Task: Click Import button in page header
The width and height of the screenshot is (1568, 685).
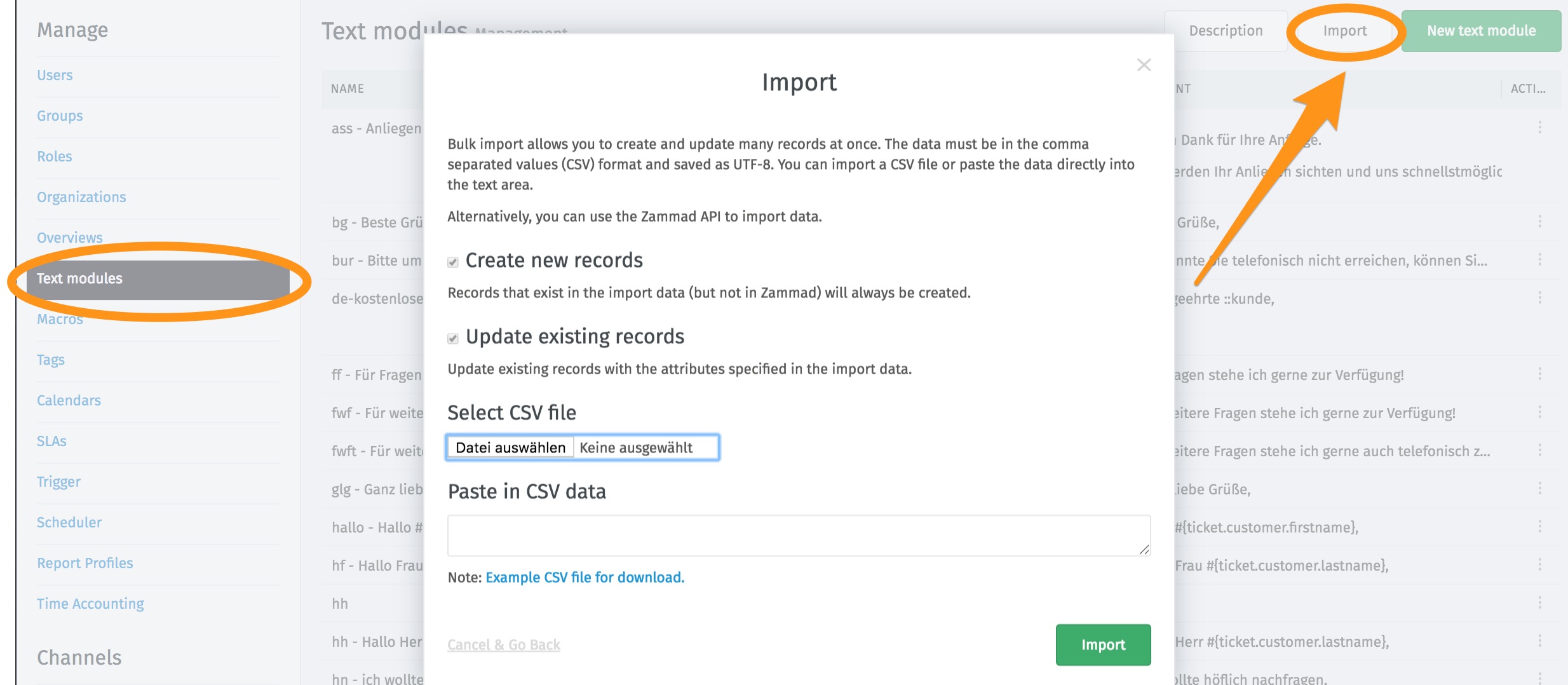Action: point(1344,31)
